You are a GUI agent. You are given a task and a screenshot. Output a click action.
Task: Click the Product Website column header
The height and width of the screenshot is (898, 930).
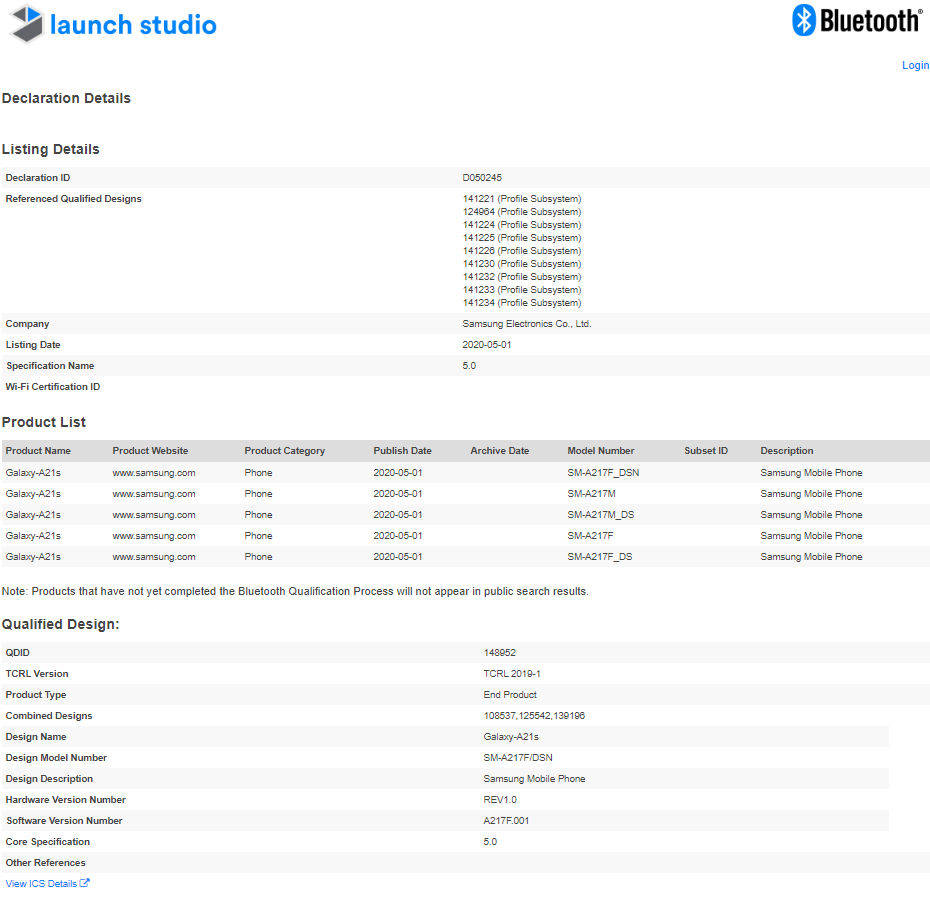click(150, 451)
